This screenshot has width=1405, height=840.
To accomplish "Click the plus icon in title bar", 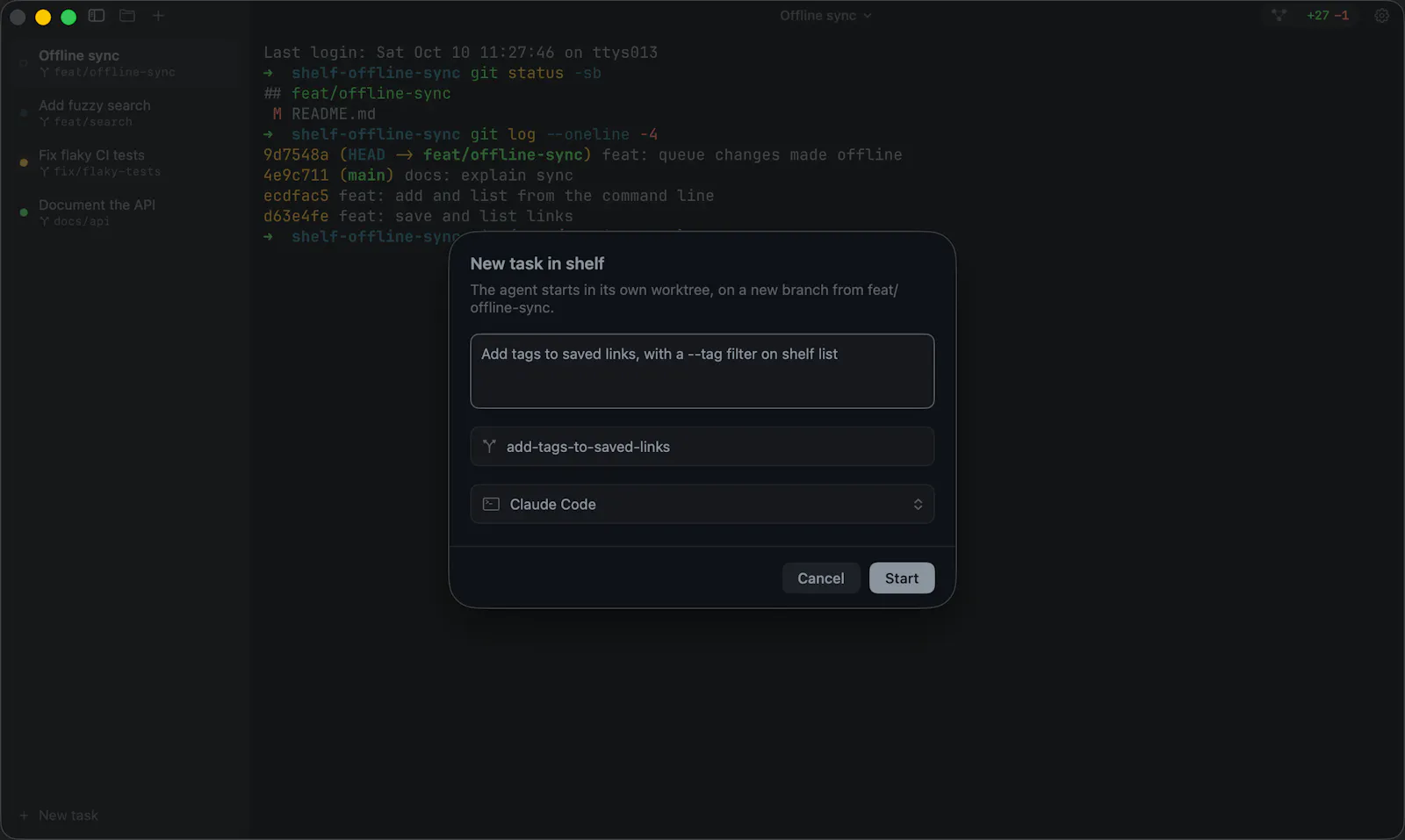I will click(x=158, y=16).
